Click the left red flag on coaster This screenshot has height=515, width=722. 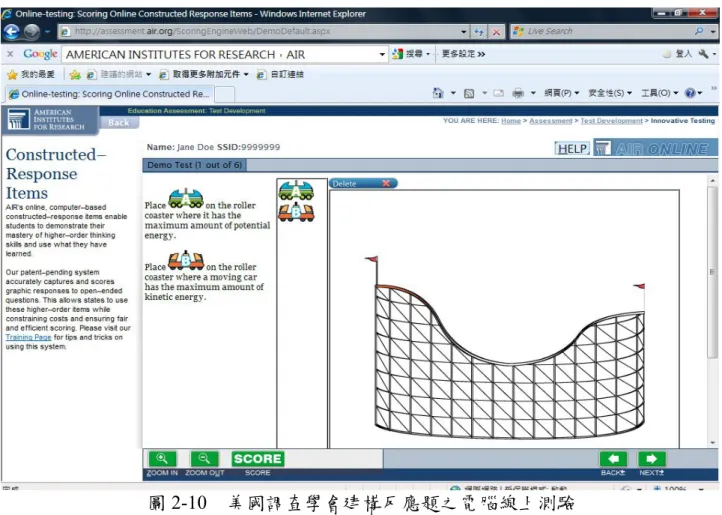[x=371, y=259]
